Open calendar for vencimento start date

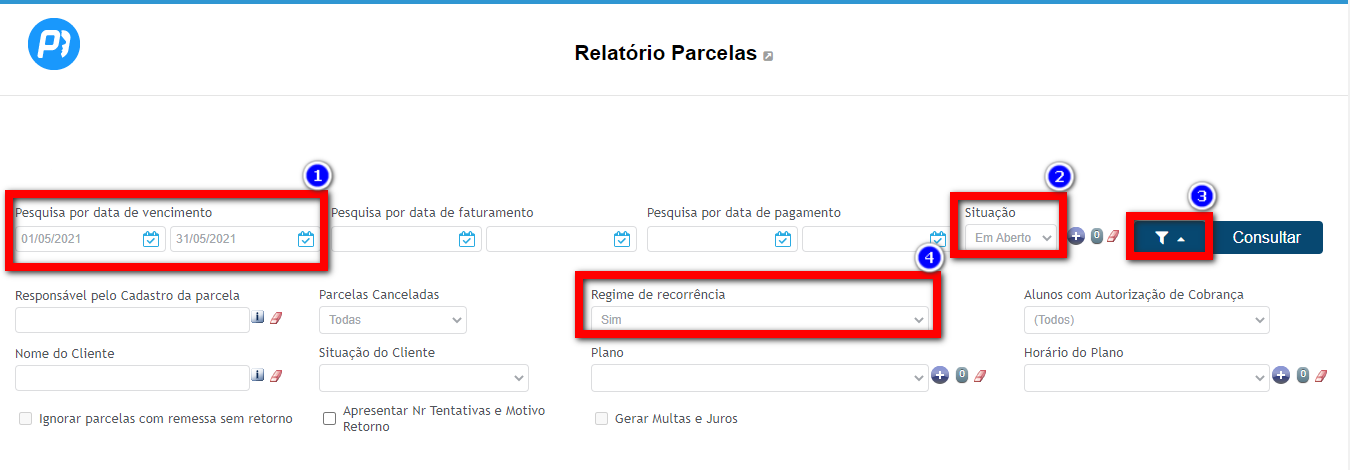[151, 239]
